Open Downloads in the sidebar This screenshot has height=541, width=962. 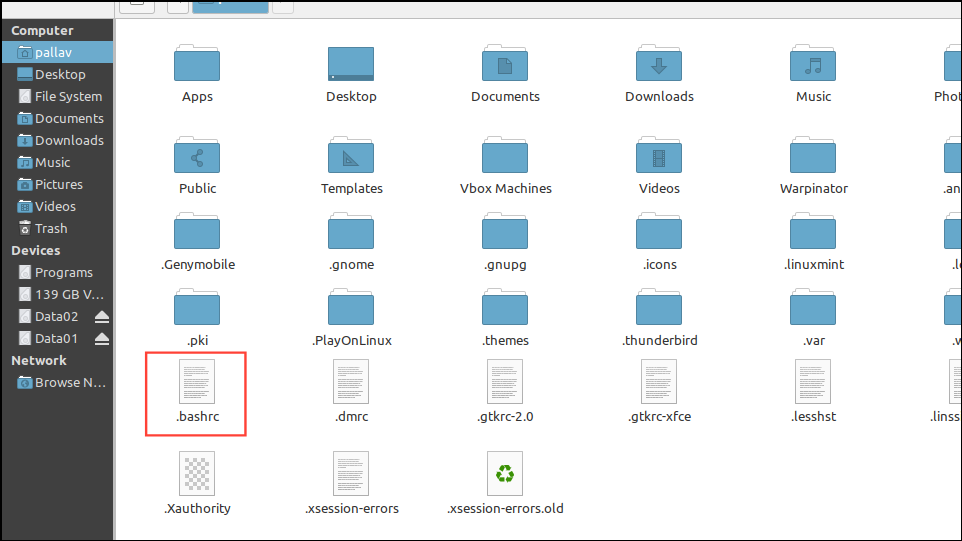pos(58,140)
